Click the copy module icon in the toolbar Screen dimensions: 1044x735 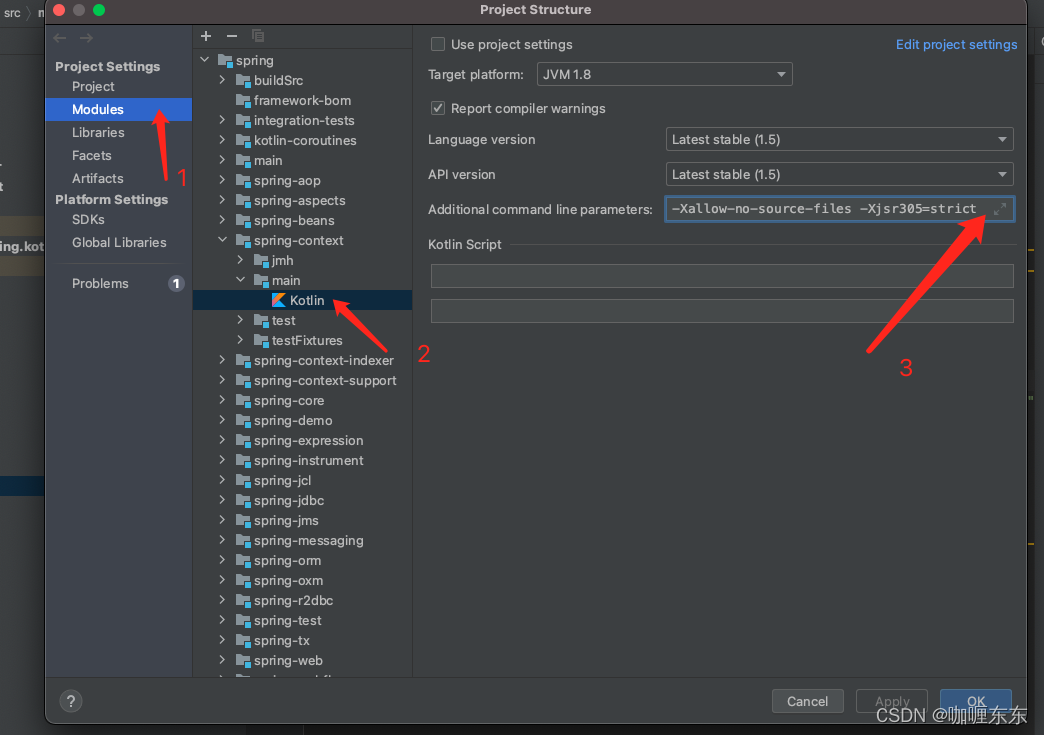pos(257,35)
